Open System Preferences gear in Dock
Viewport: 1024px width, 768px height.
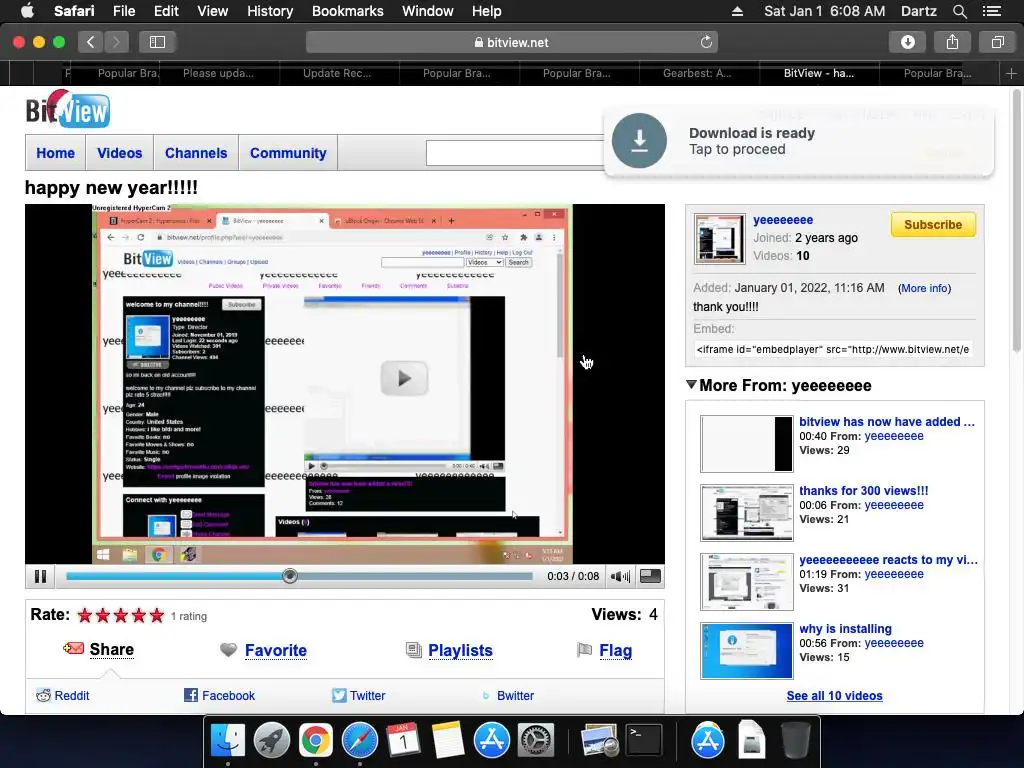tap(536, 741)
